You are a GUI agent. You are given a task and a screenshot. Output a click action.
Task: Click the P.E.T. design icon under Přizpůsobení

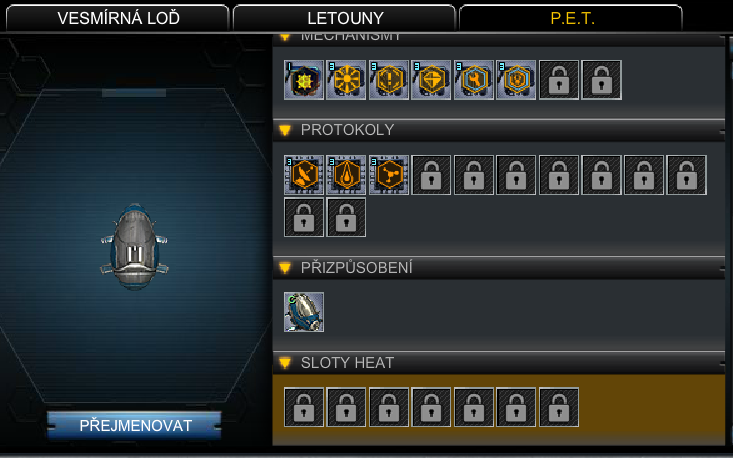[x=303, y=312]
